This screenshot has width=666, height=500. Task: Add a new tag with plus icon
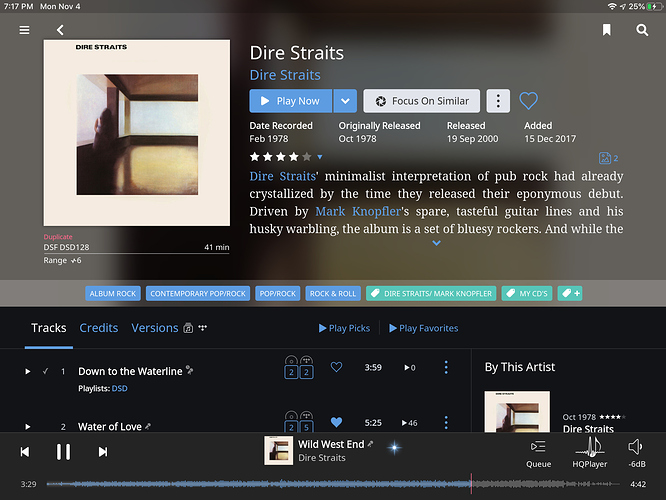tap(570, 294)
